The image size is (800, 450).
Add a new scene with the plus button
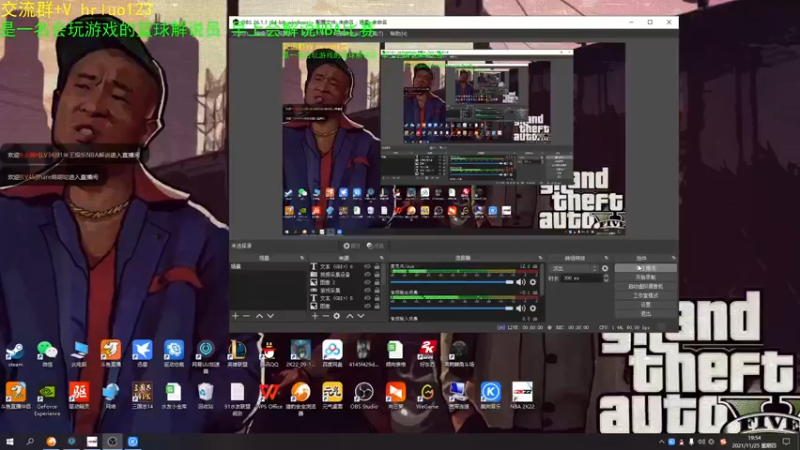(x=235, y=316)
